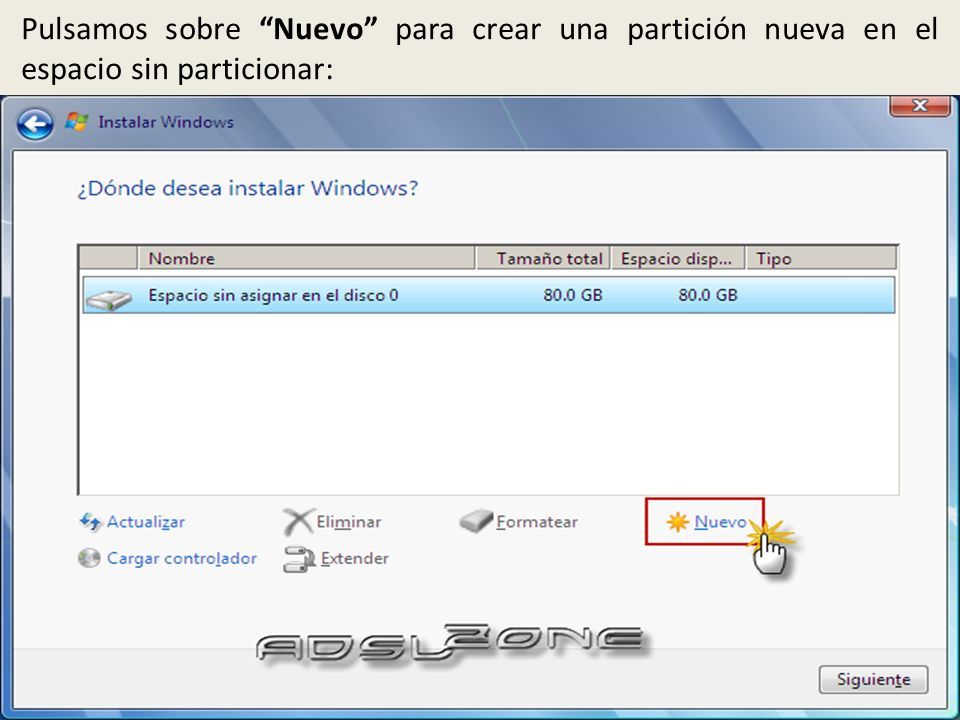Click the 80.0 GB value under Tamaño total
The height and width of the screenshot is (720, 960).
[x=573, y=295]
